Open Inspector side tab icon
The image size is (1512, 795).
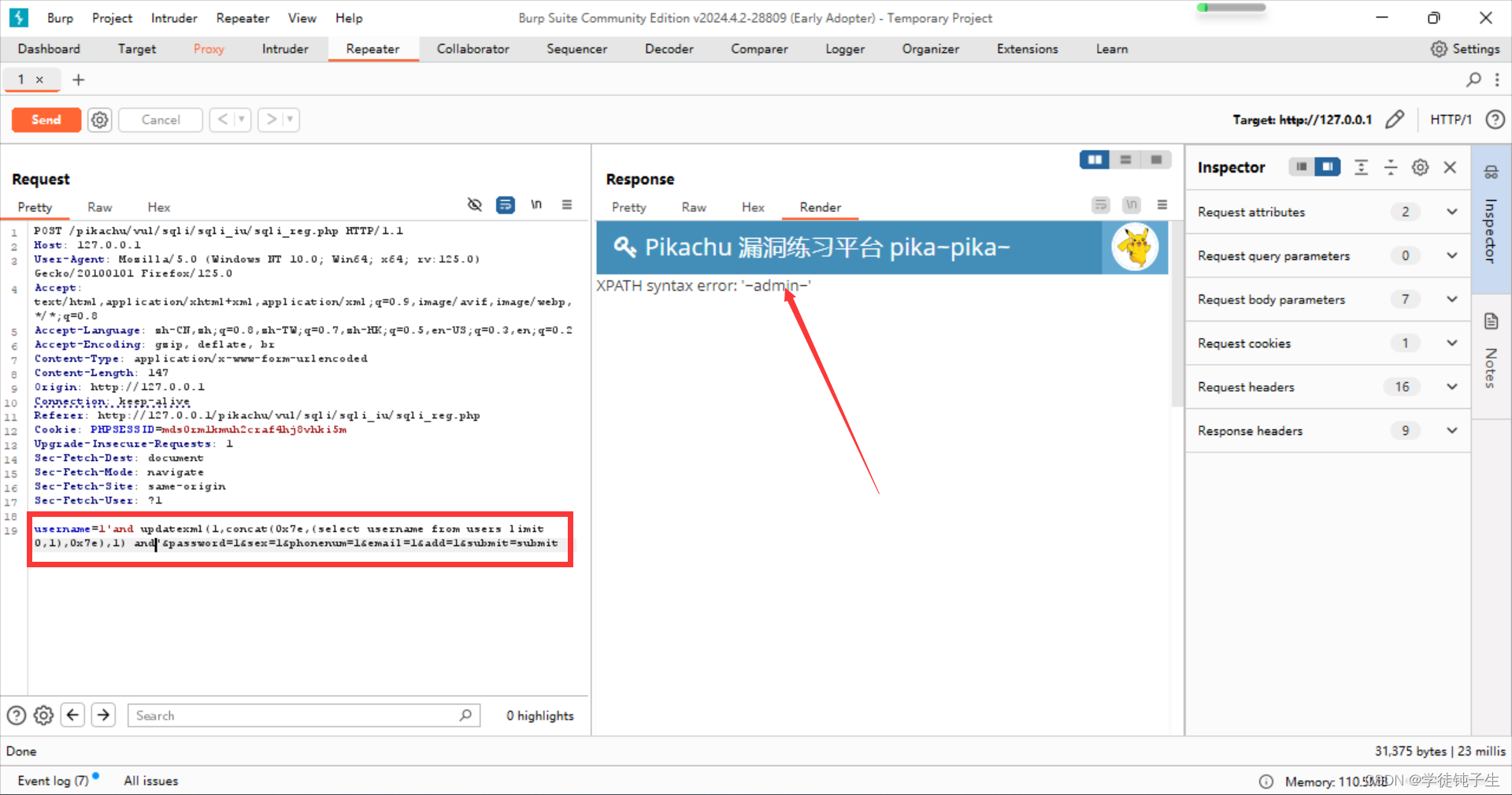point(1491,173)
